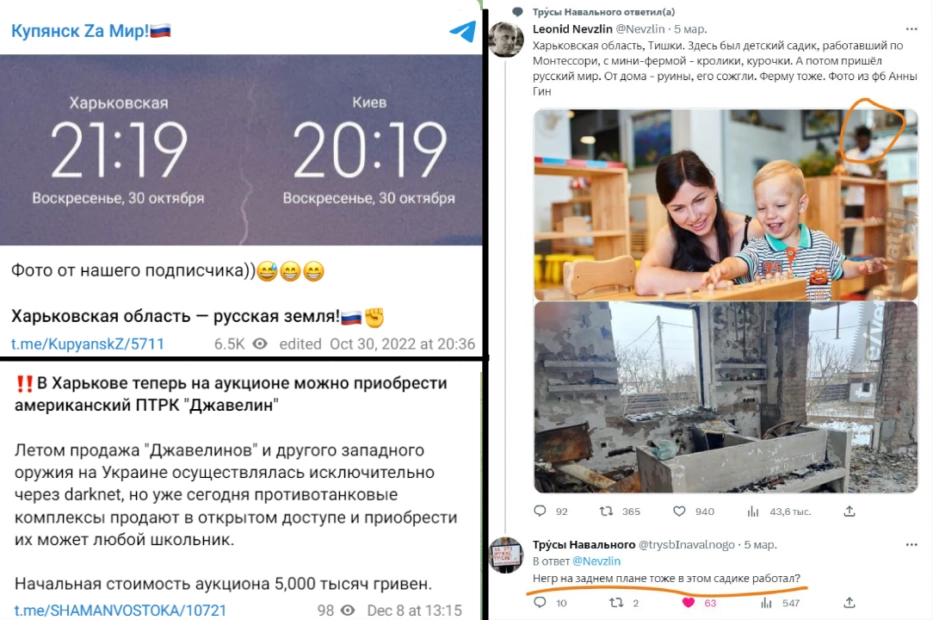
Task: Open the more options menu on the reply tweet
Action: [912, 544]
